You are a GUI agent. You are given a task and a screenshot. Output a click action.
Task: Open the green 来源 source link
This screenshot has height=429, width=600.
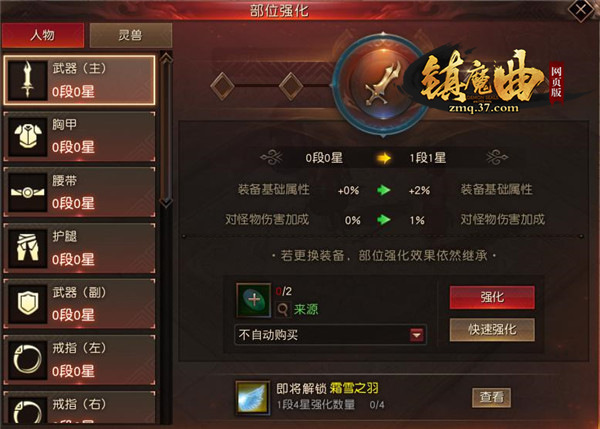pos(306,309)
